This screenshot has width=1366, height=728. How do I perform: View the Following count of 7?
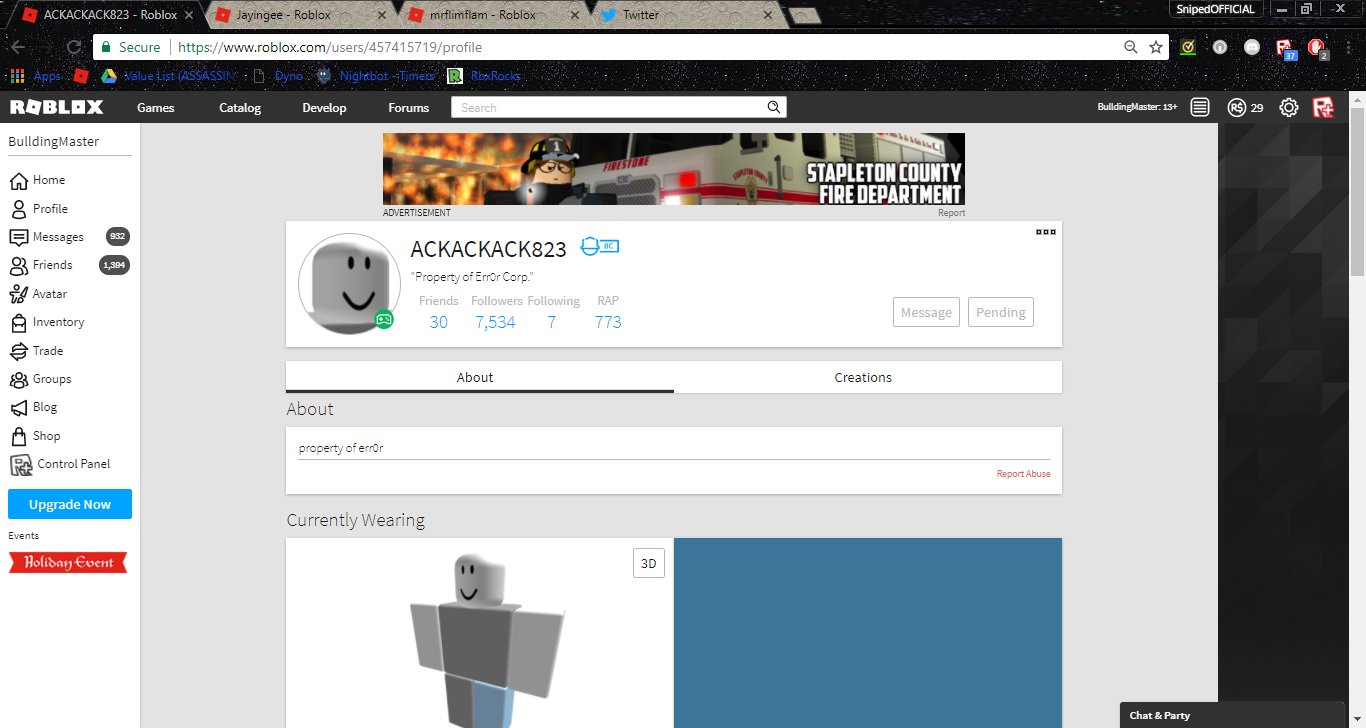(x=551, y=322)
